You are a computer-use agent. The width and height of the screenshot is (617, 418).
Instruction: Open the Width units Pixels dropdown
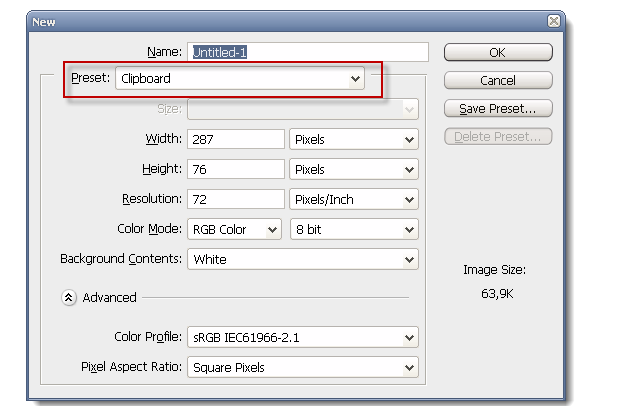pos(354,139)
